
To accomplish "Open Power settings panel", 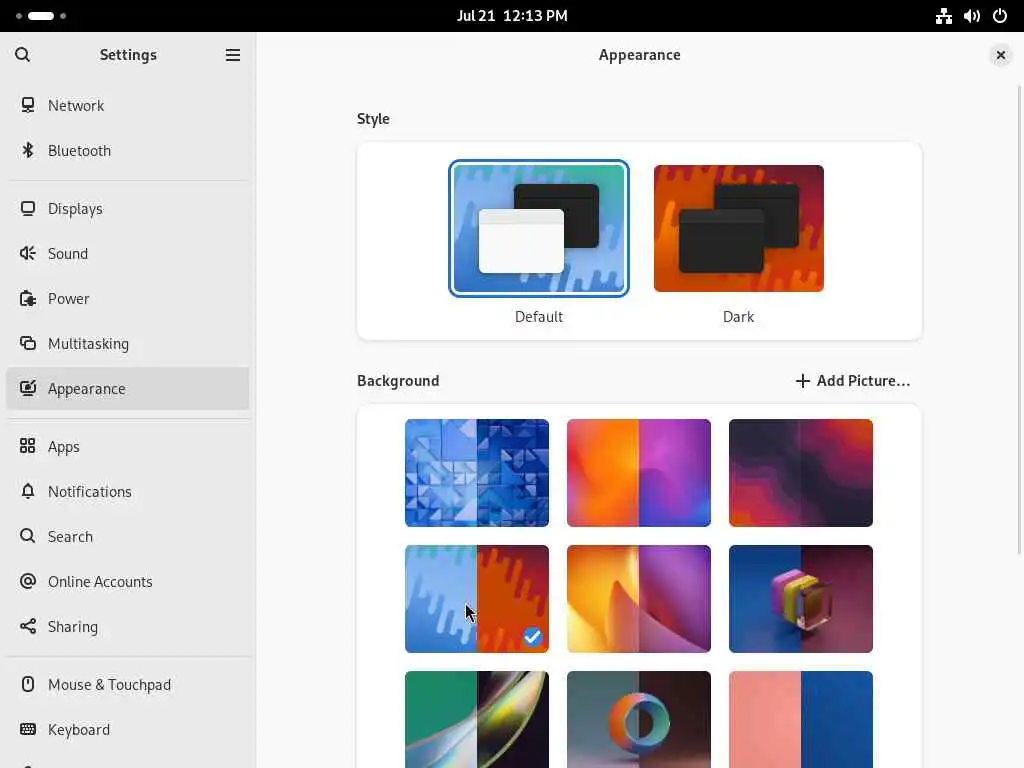I will [x=128, y=298].
